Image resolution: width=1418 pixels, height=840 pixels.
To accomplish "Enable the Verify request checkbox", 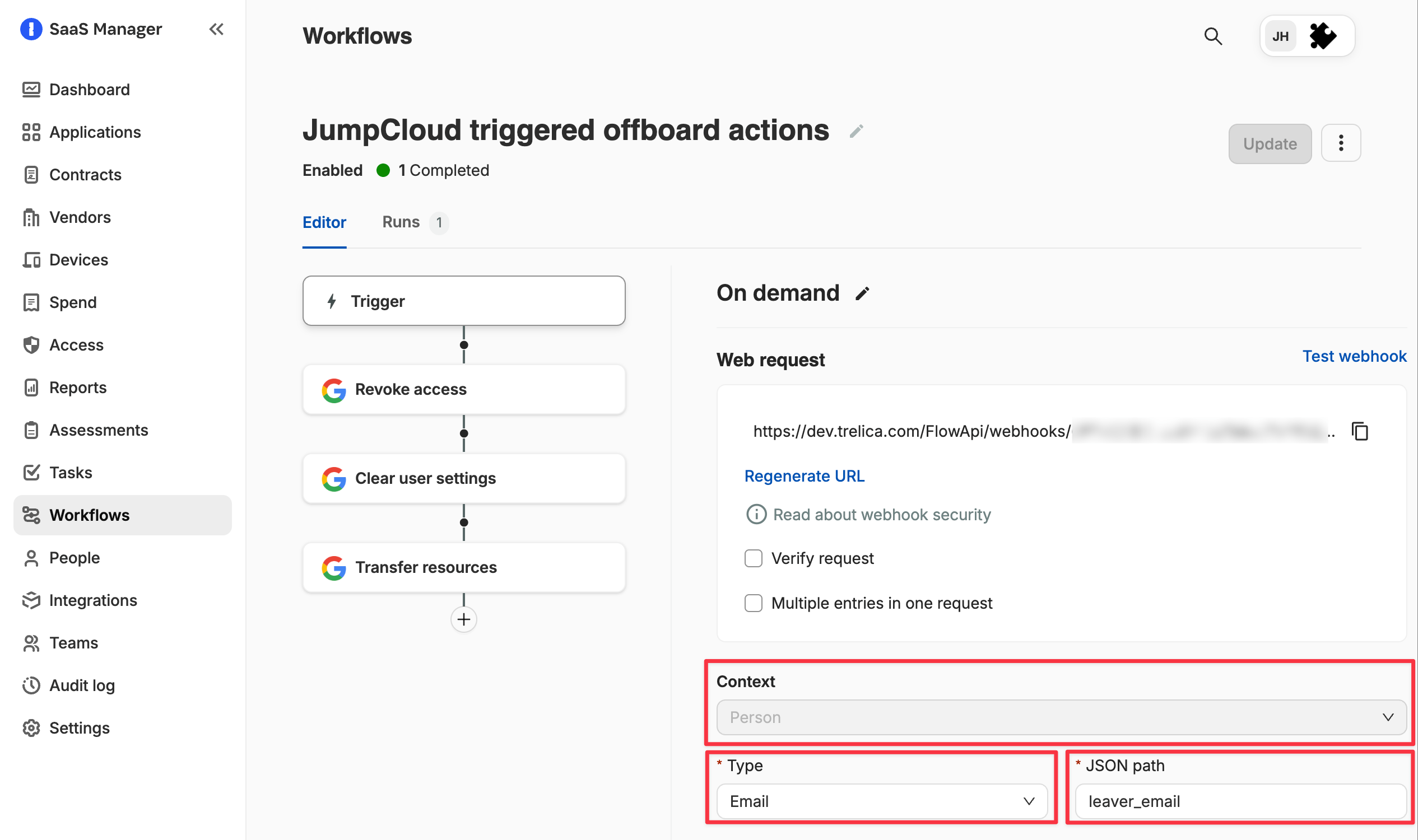I will point(753,558).
